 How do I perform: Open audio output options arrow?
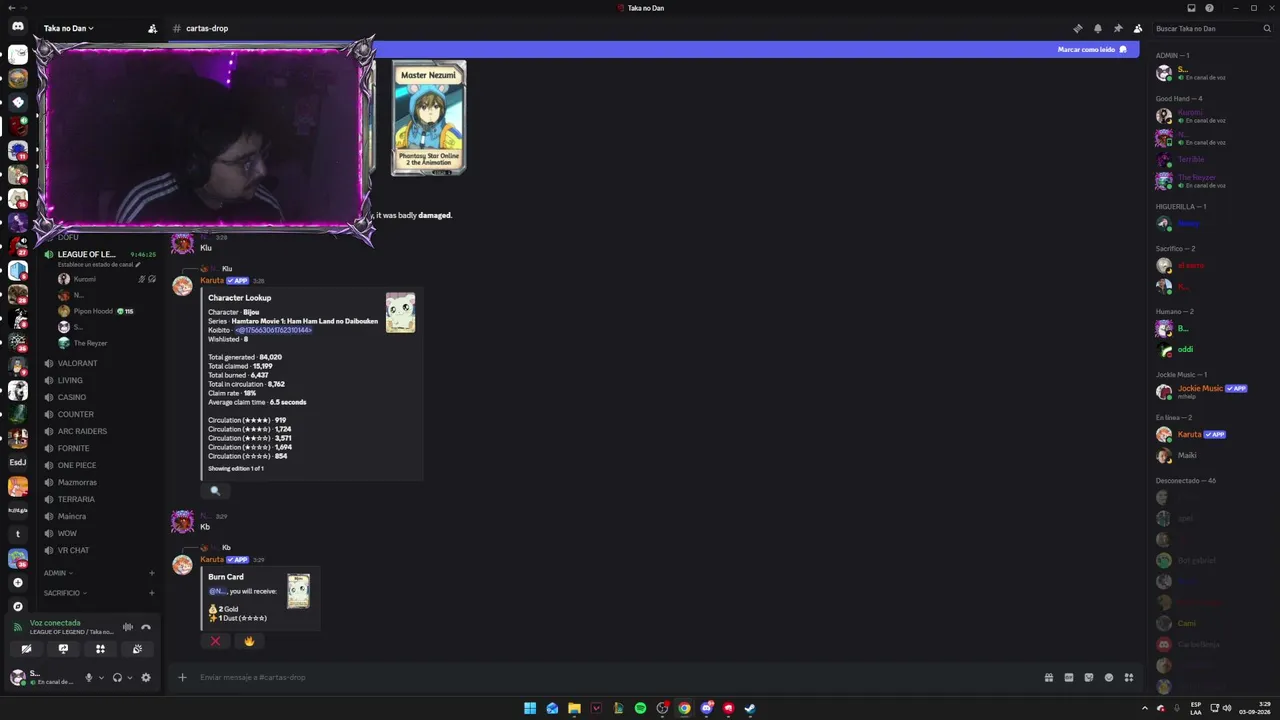click(129, 677)
